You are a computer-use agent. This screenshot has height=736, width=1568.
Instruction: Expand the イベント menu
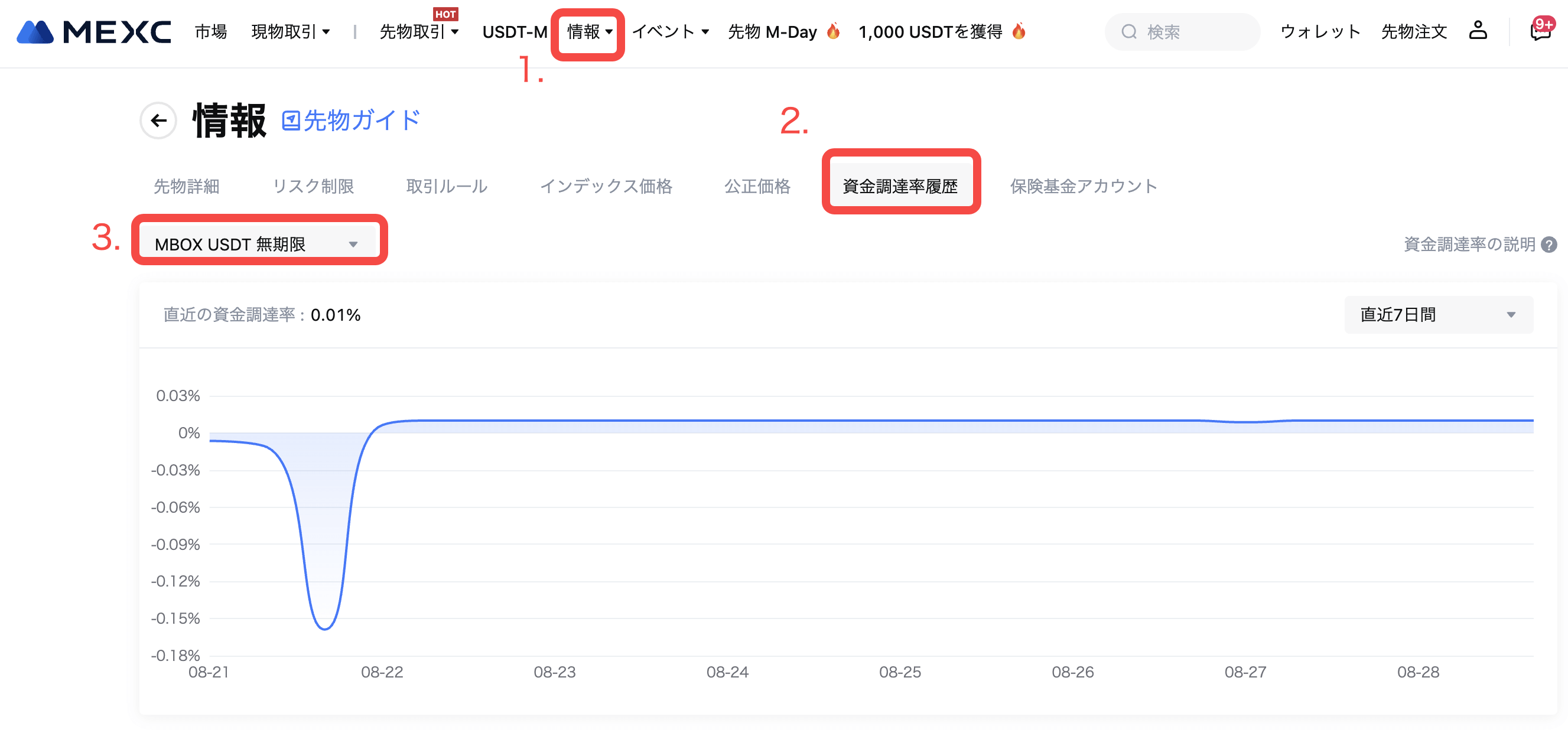[x=670, y=32]
